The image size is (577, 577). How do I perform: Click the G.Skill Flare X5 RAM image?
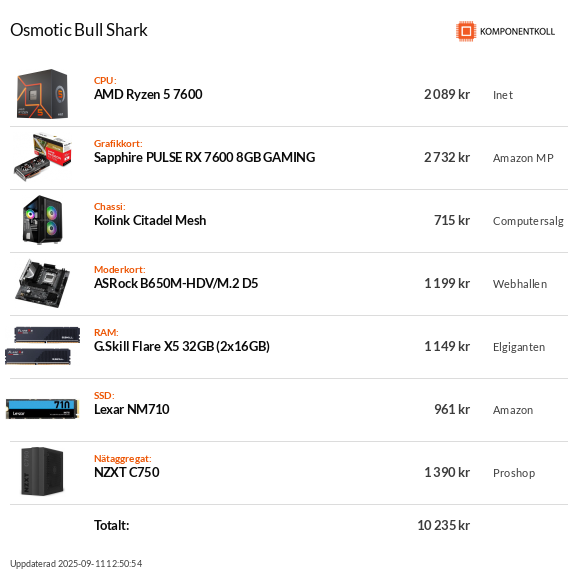click(x=42, y=346)
